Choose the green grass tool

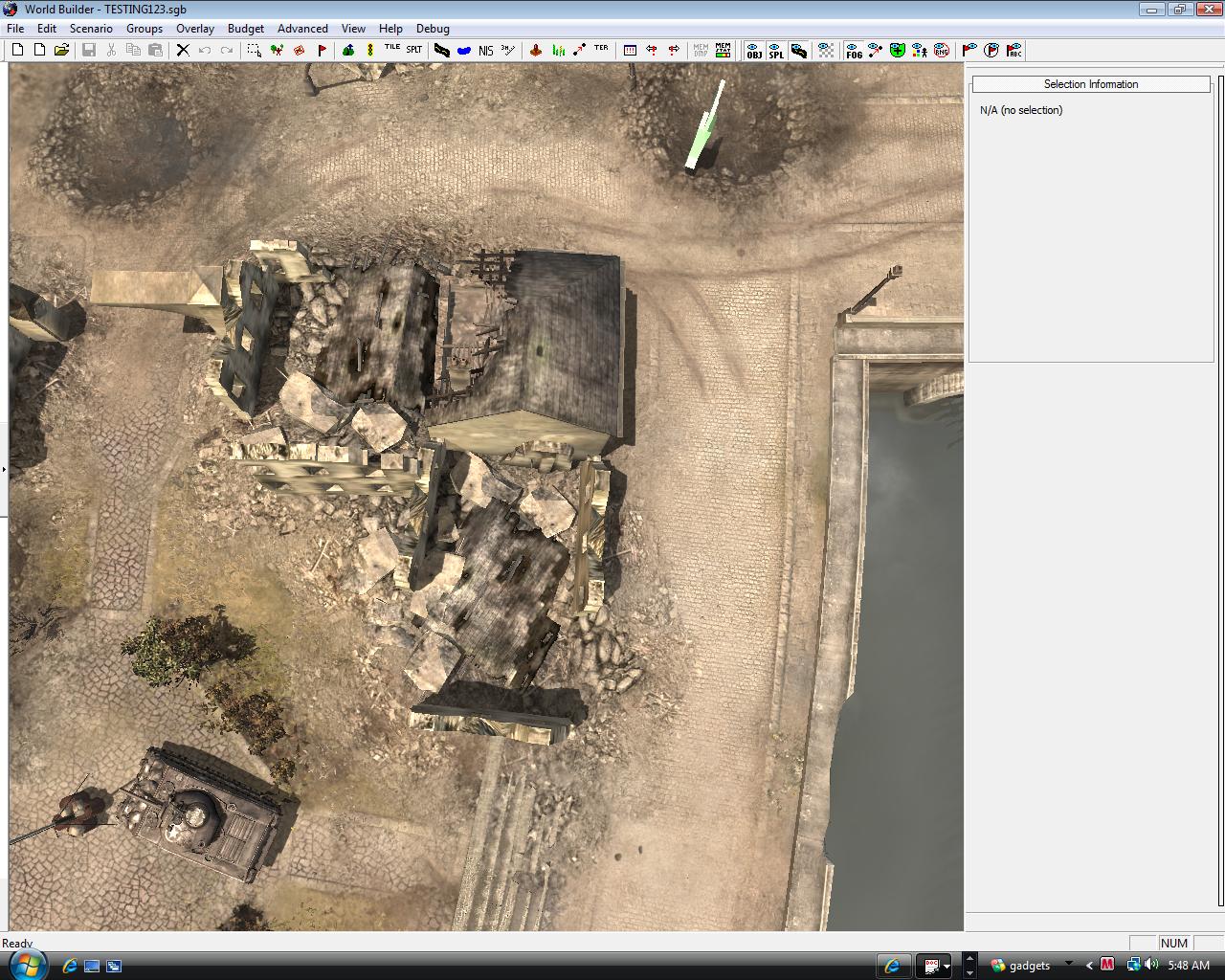558,50
